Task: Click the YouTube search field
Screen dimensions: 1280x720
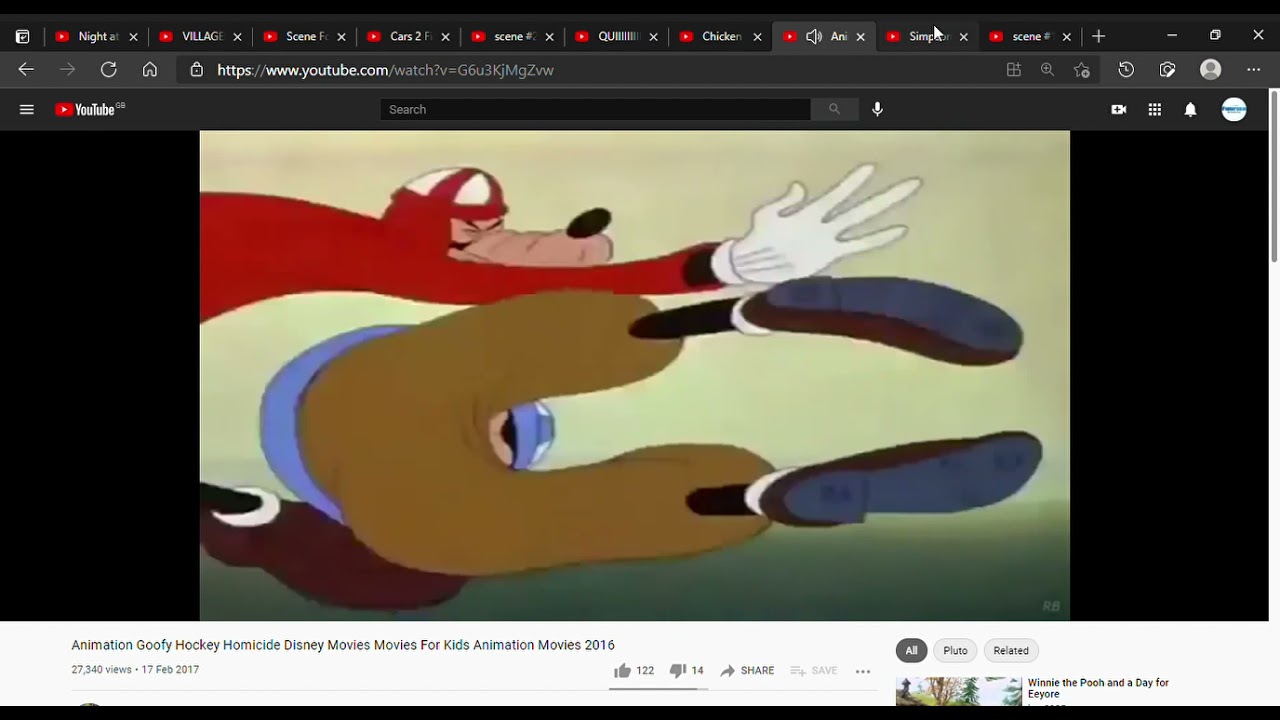Action: tap(595, 110)
